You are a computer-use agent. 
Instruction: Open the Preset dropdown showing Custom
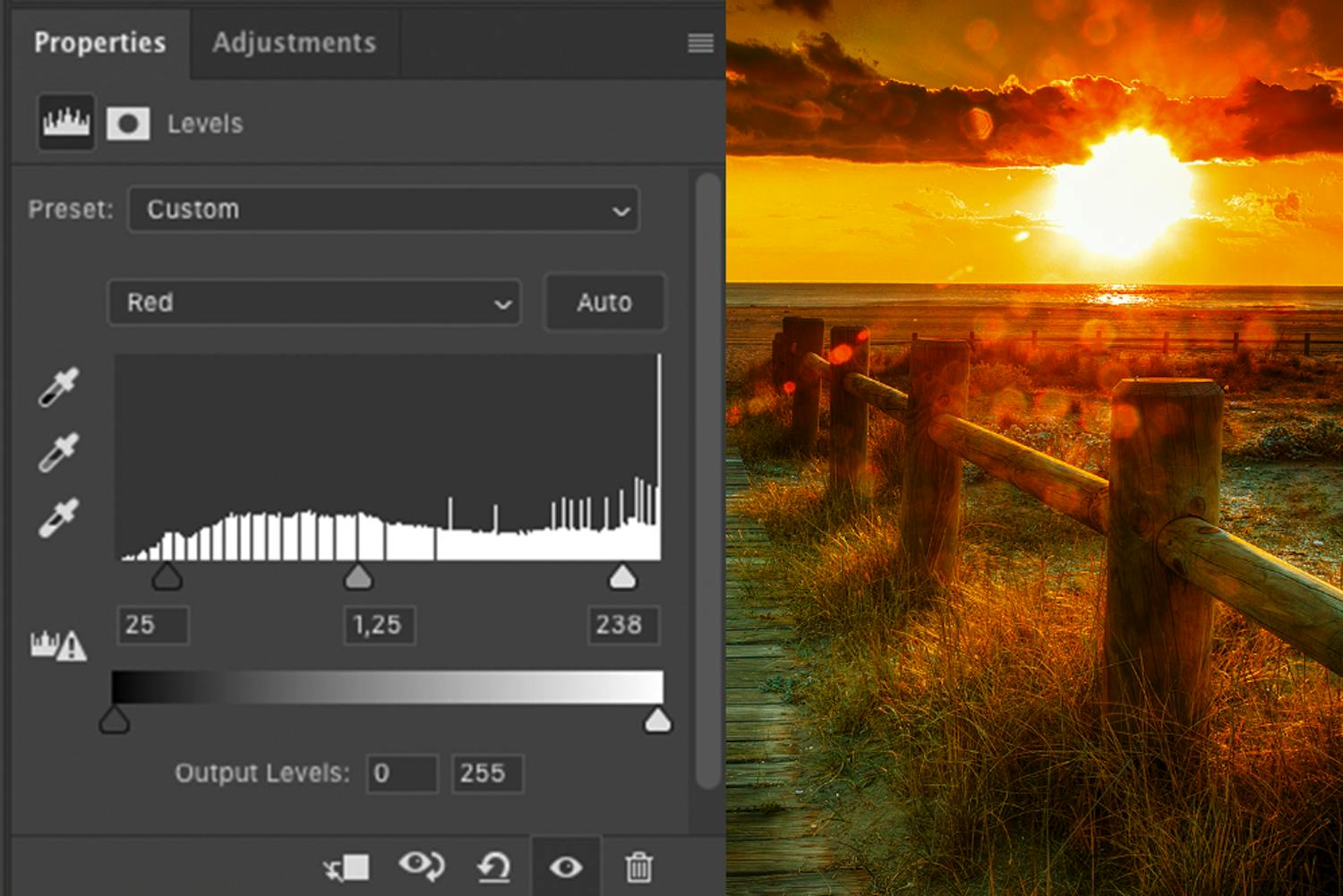383,209
